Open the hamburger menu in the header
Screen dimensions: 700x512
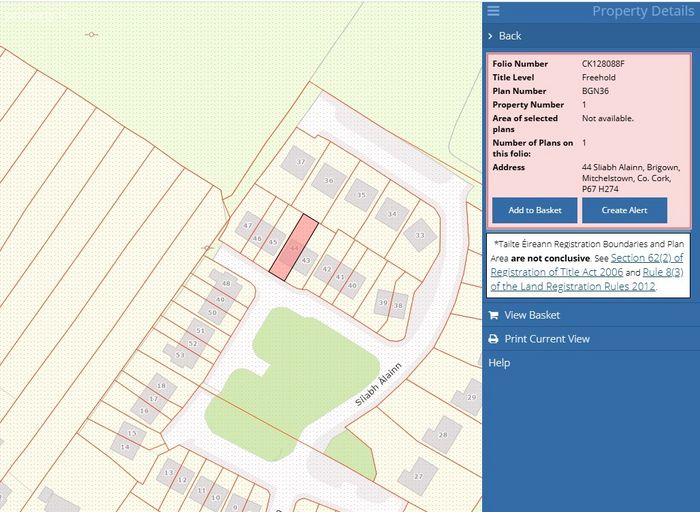click(493, 11)
